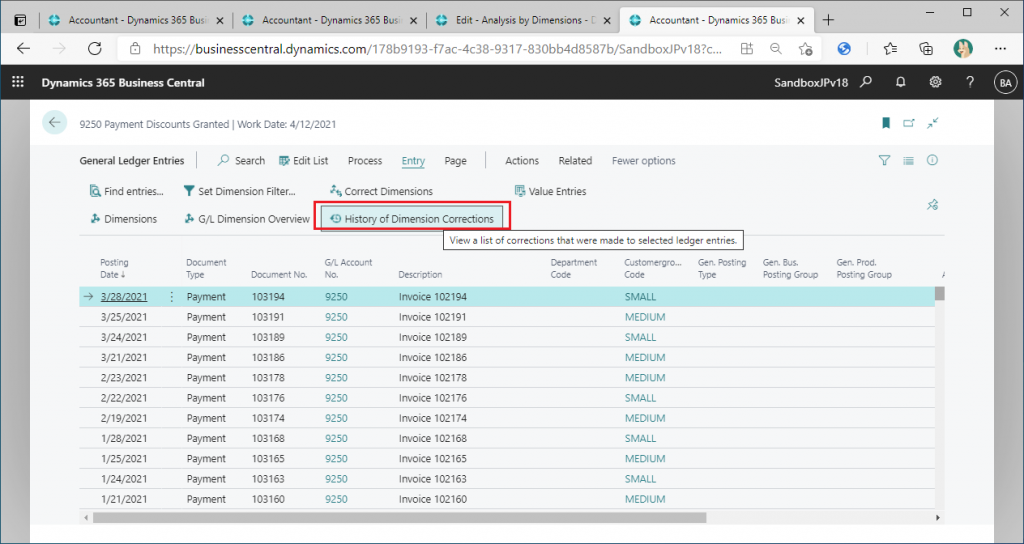
Task: Open G/L account 9250 in the 3/25/2021 row
Action: [336, 317]
